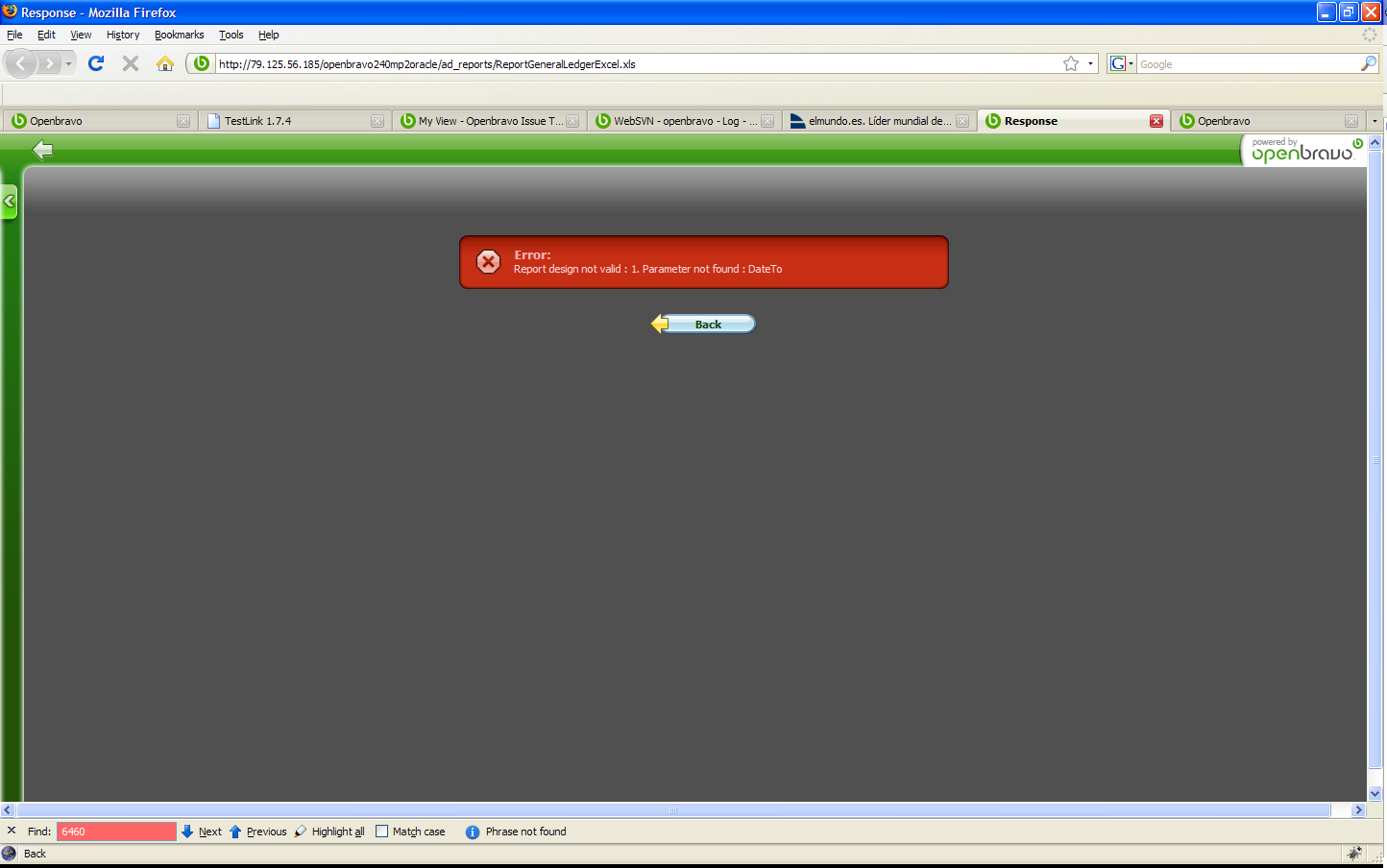Go to the Firefox home page

pos(165,63)
